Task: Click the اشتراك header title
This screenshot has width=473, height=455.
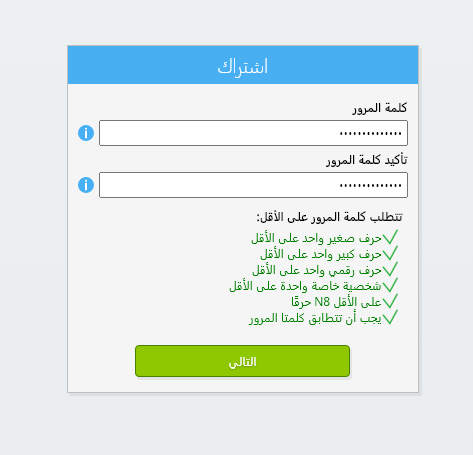Action: (x=243, y=67)
